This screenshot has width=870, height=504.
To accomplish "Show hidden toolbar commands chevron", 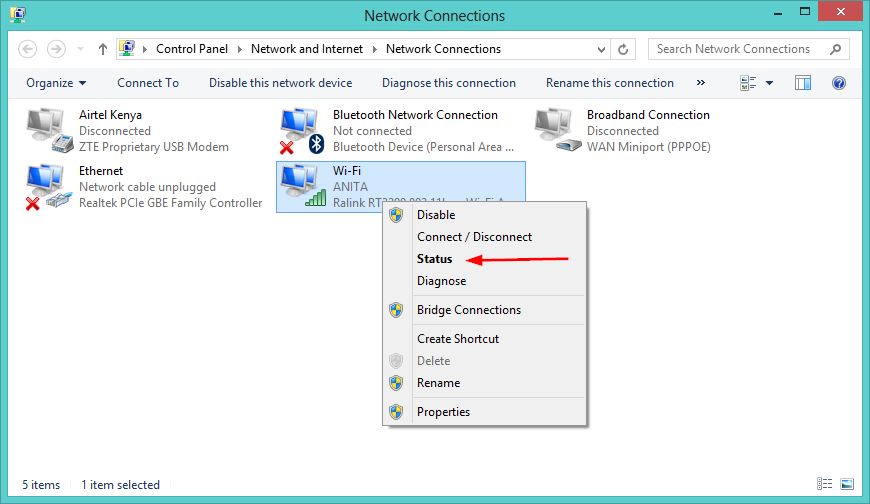I will tap(700, 83).
